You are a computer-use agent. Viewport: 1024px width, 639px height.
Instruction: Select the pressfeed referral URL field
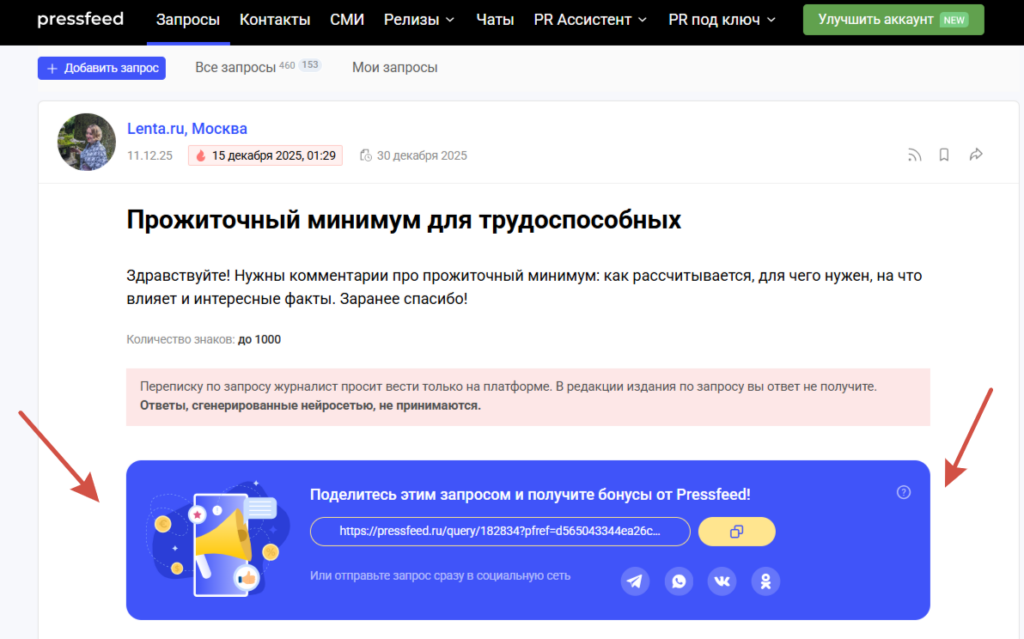coord(500,531)
